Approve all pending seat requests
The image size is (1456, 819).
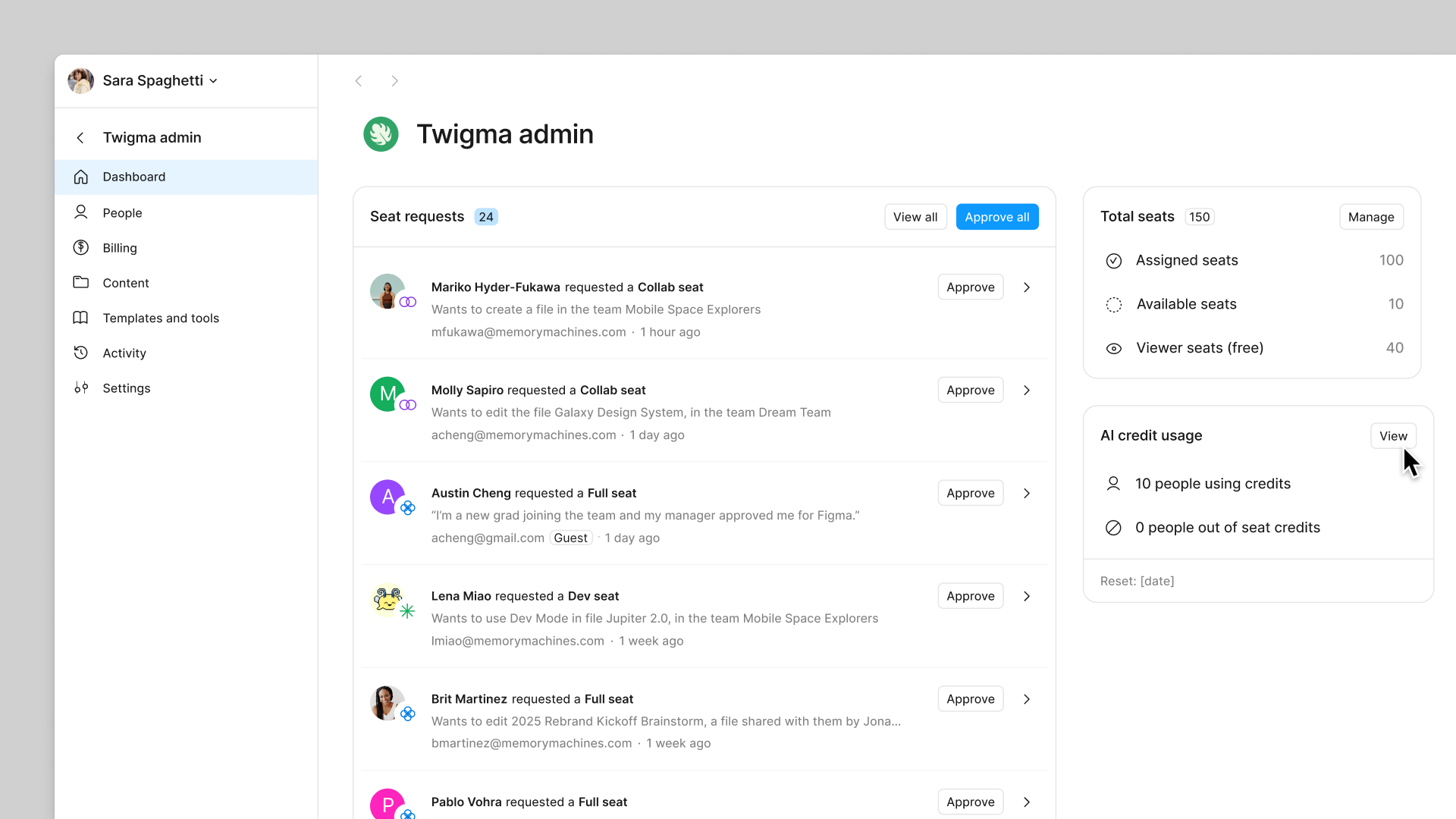click(996, 216)
